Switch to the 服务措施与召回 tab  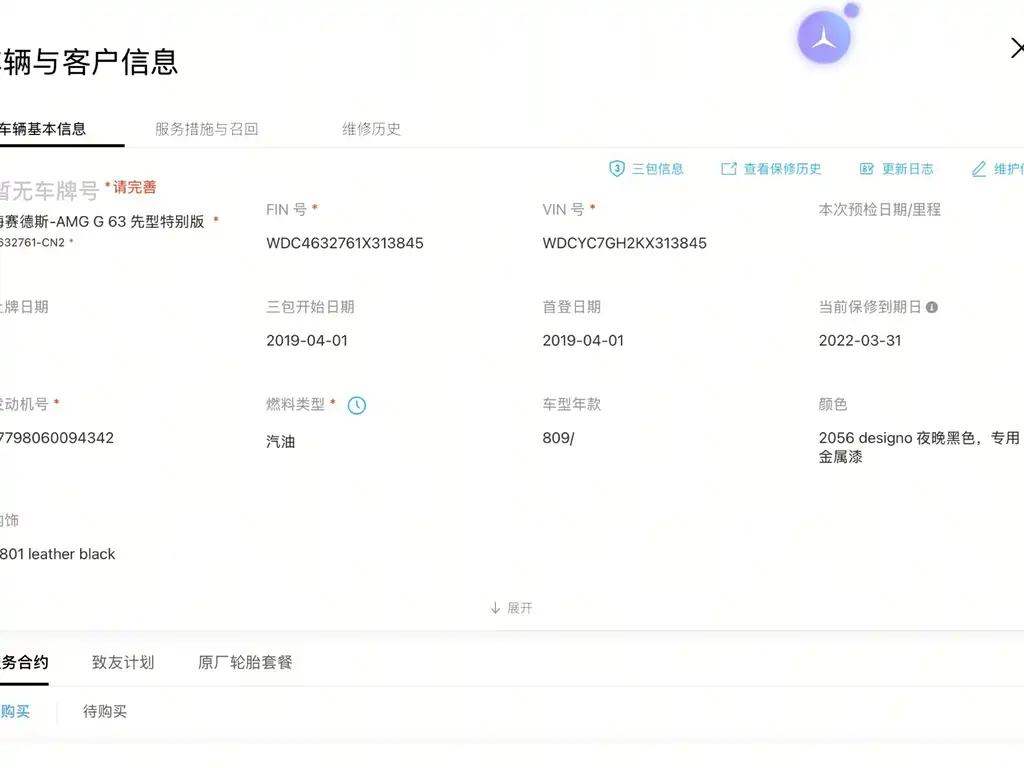[x=206, y=129]
